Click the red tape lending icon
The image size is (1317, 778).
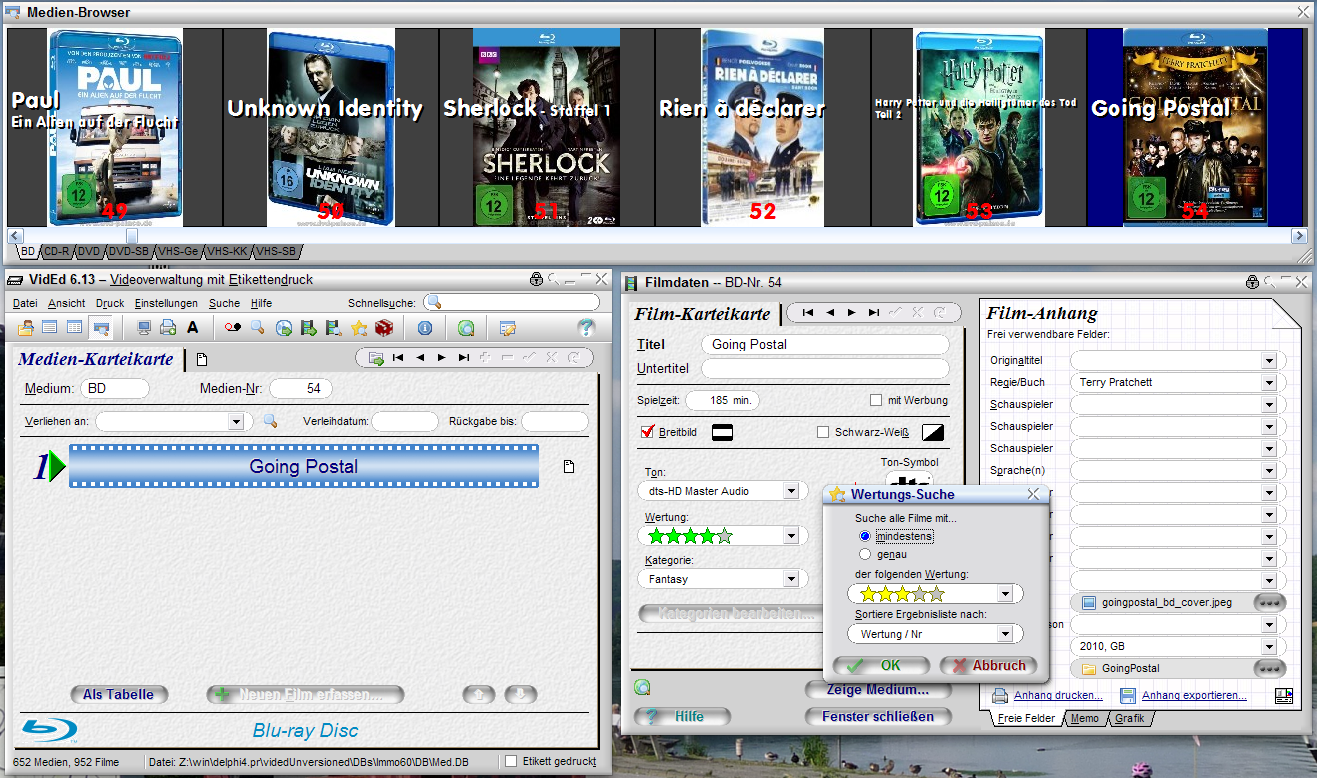tap(233, 327)
